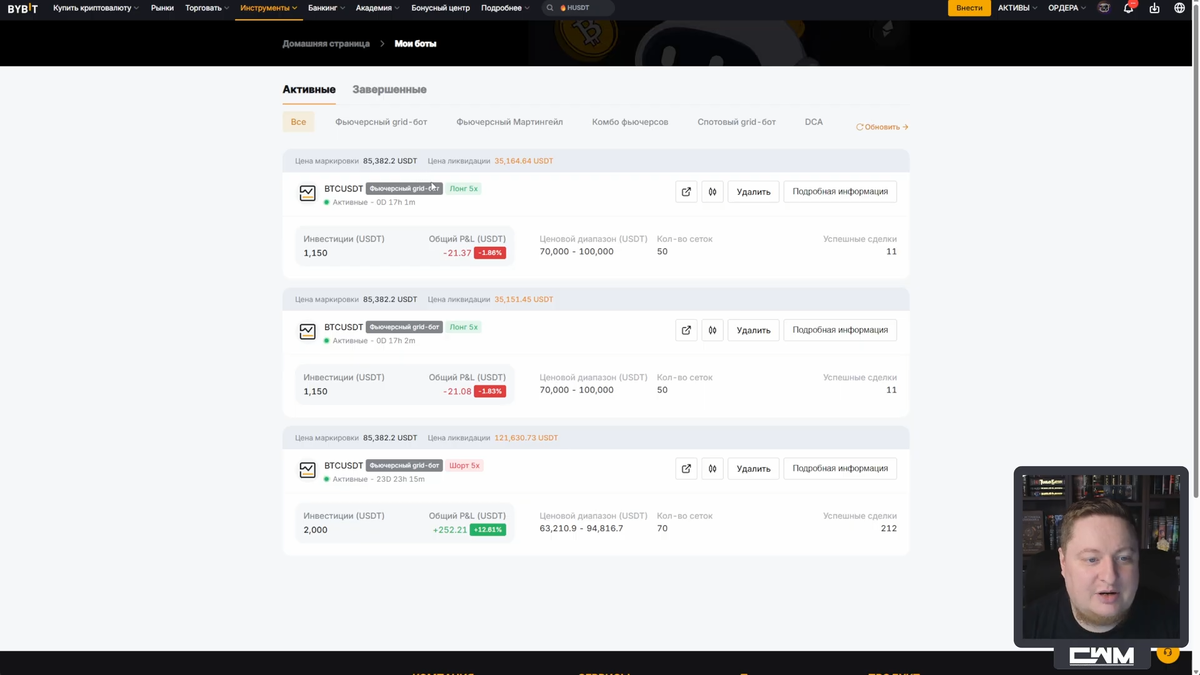Click bot icon of second long bot

point(308,331)
